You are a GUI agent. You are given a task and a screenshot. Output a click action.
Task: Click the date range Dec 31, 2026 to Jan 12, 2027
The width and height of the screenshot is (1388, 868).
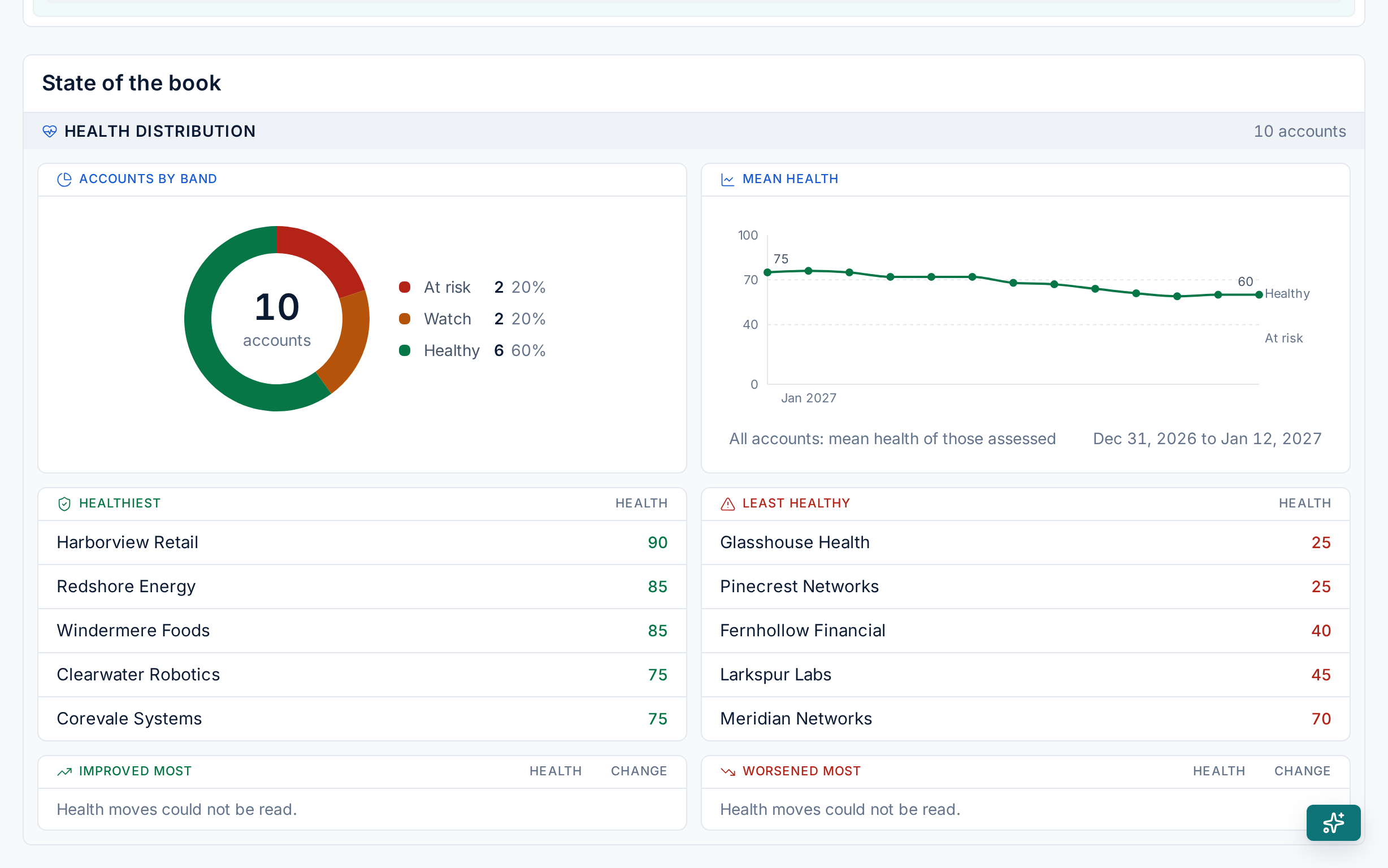coord(1207,439)
